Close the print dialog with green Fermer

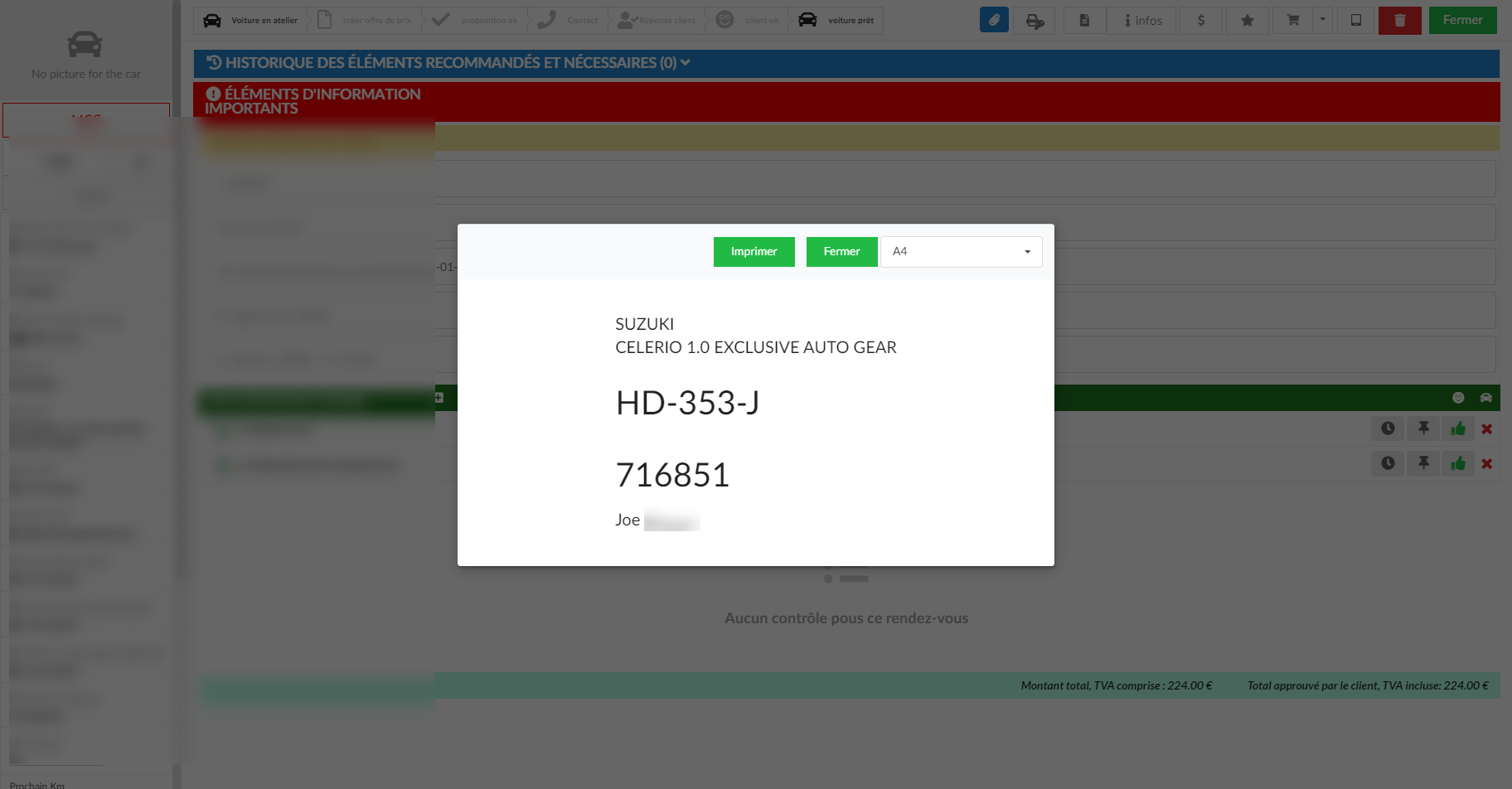pyautogui.click(x=841, y=252)
